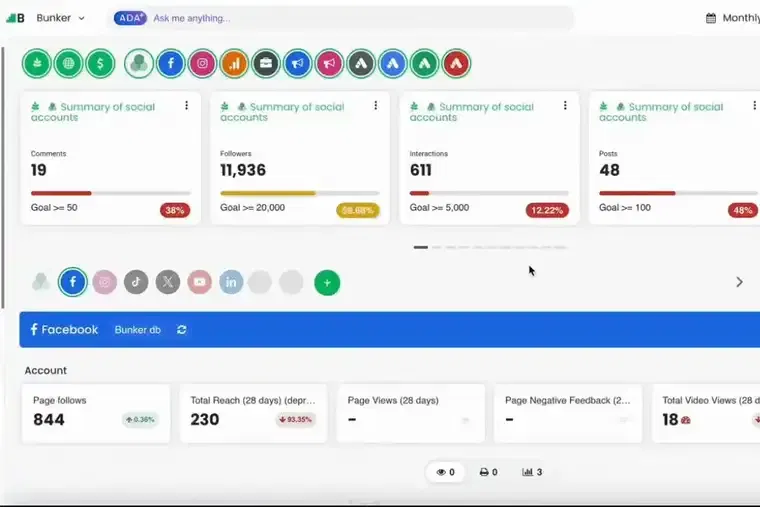Click the 38% badge on Comments card

(x=175, y=210)
